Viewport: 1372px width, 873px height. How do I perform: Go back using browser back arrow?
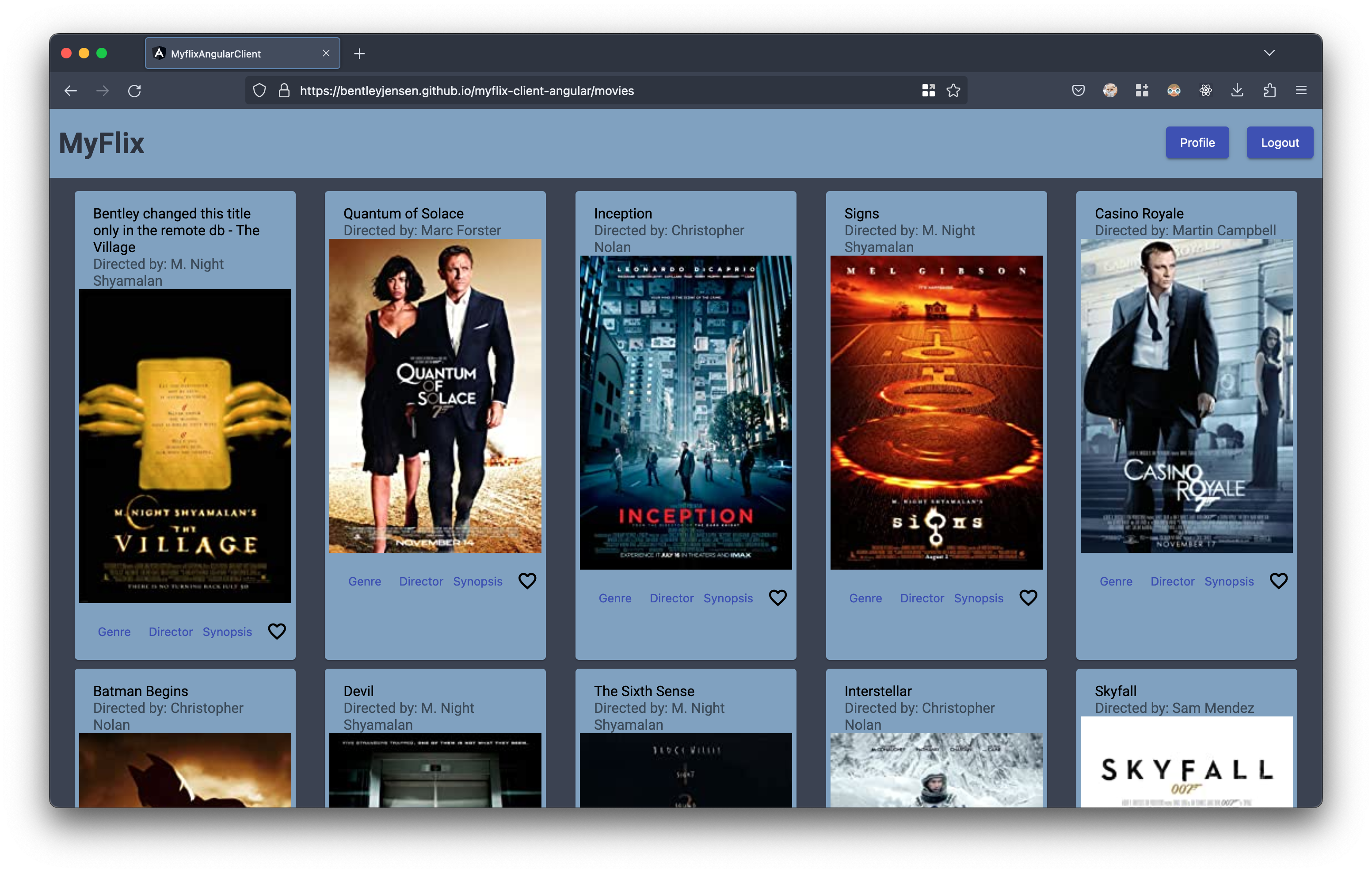pyautogui.click(x=71, y=91)
